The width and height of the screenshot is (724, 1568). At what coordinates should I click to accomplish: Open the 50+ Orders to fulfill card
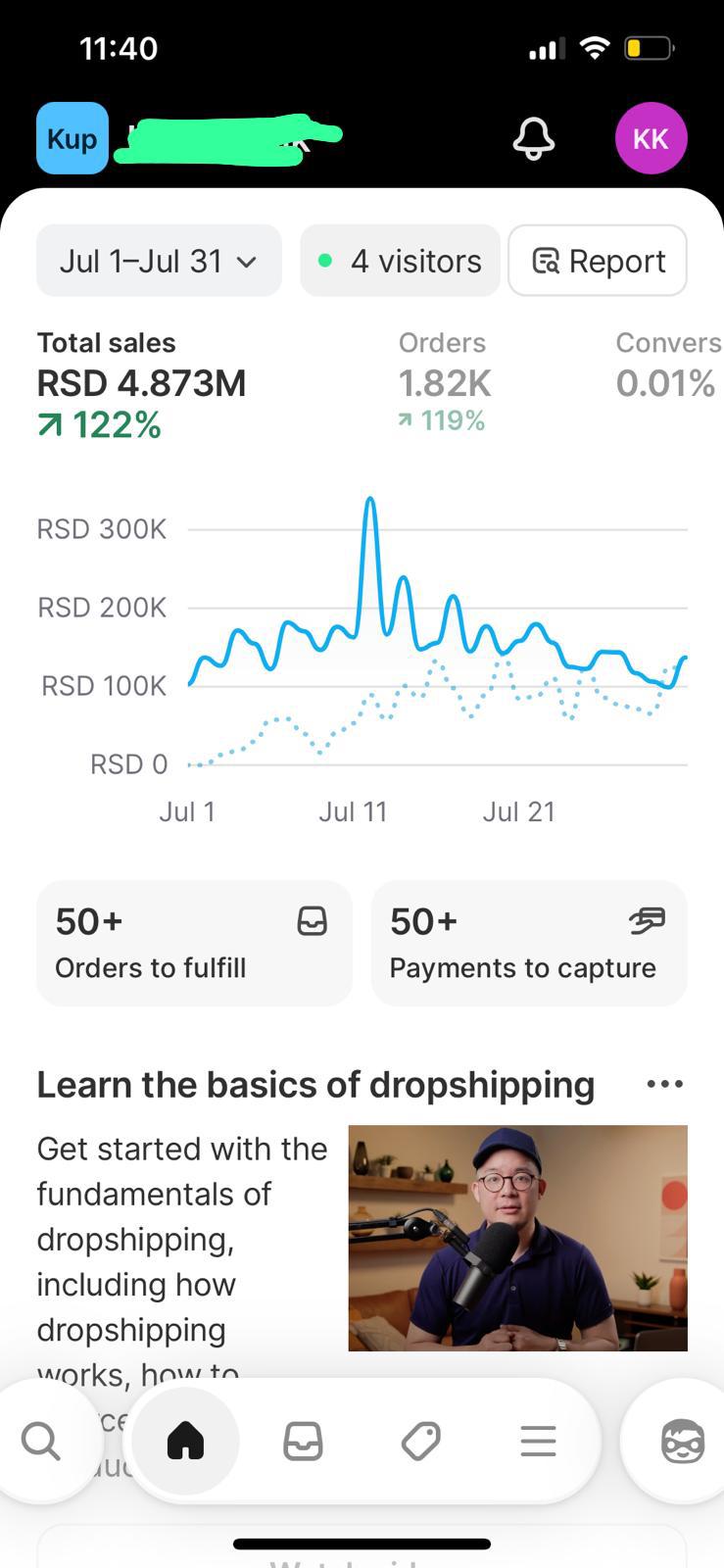[x=194, y=943]
